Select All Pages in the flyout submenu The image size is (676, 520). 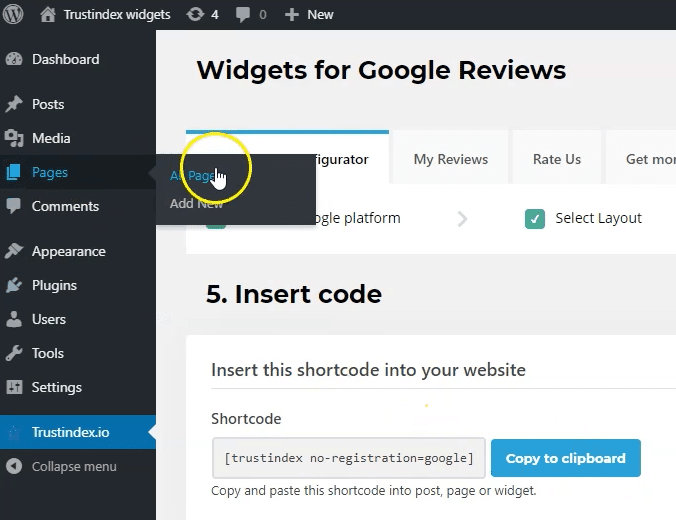point(192,175)
